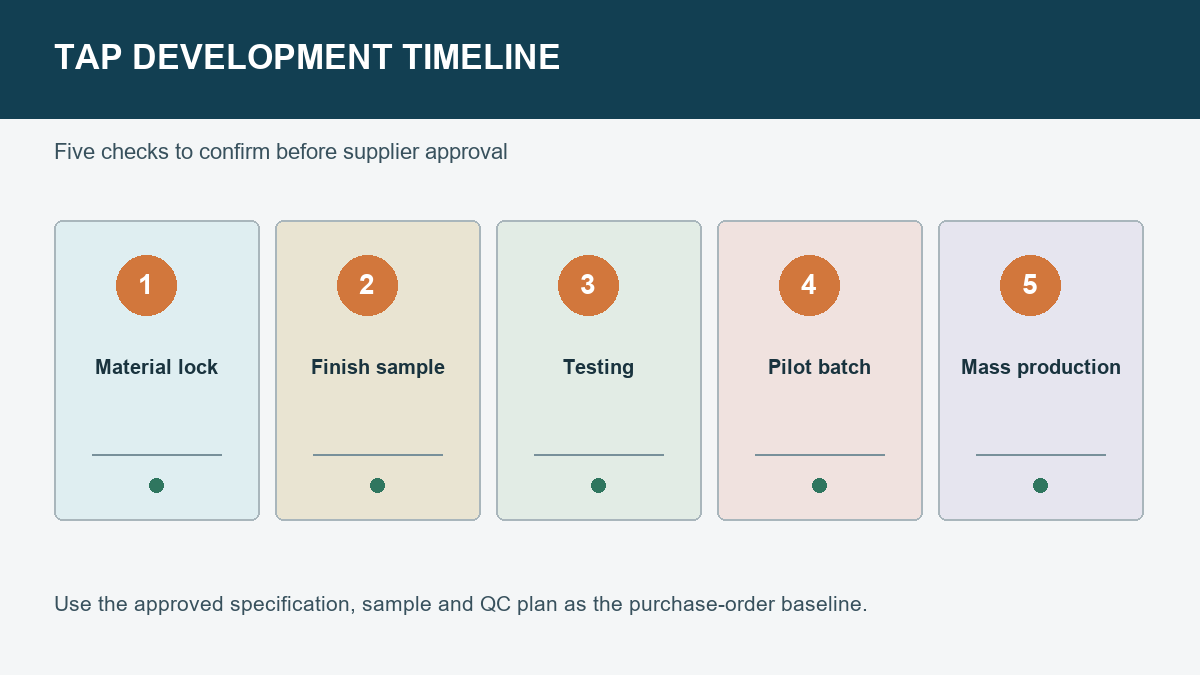Click green dot under Material lock
This screenshot has height=675, width=1200.
[156, 485]
